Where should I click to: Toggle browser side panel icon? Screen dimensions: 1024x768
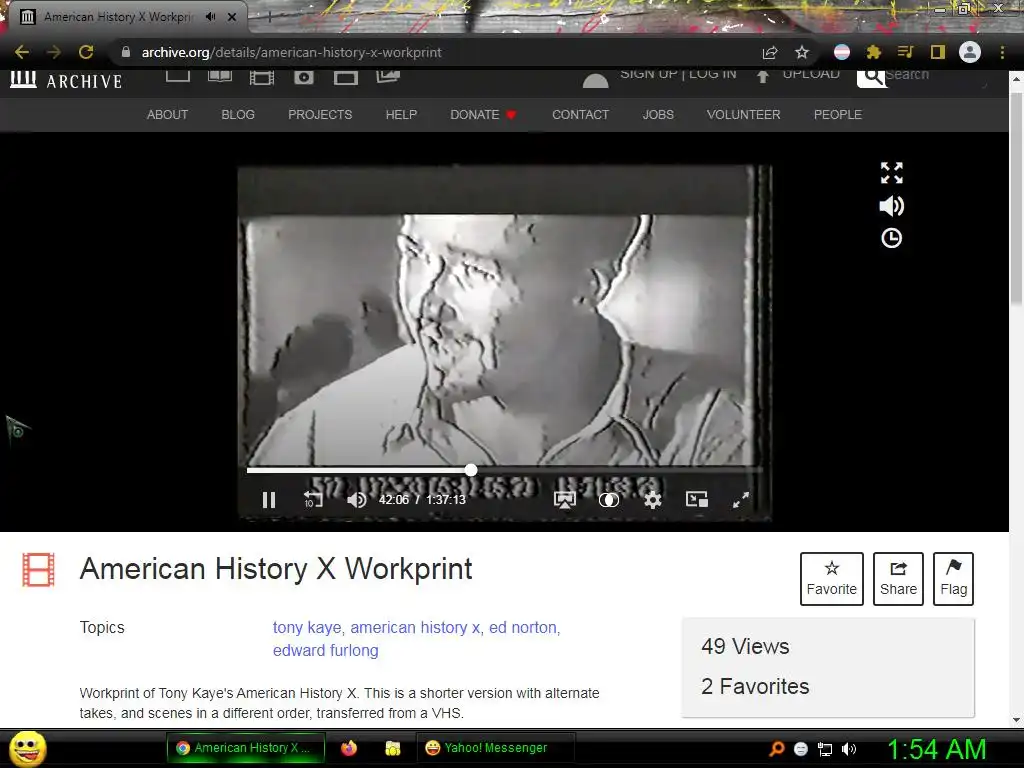[x=938, y=52]
